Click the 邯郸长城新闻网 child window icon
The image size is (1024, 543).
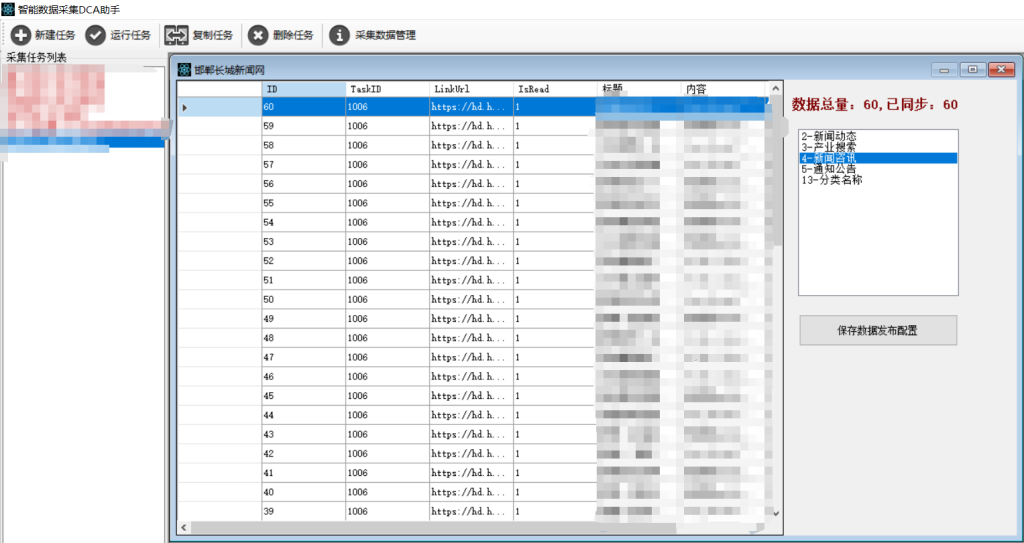(184, 70)
